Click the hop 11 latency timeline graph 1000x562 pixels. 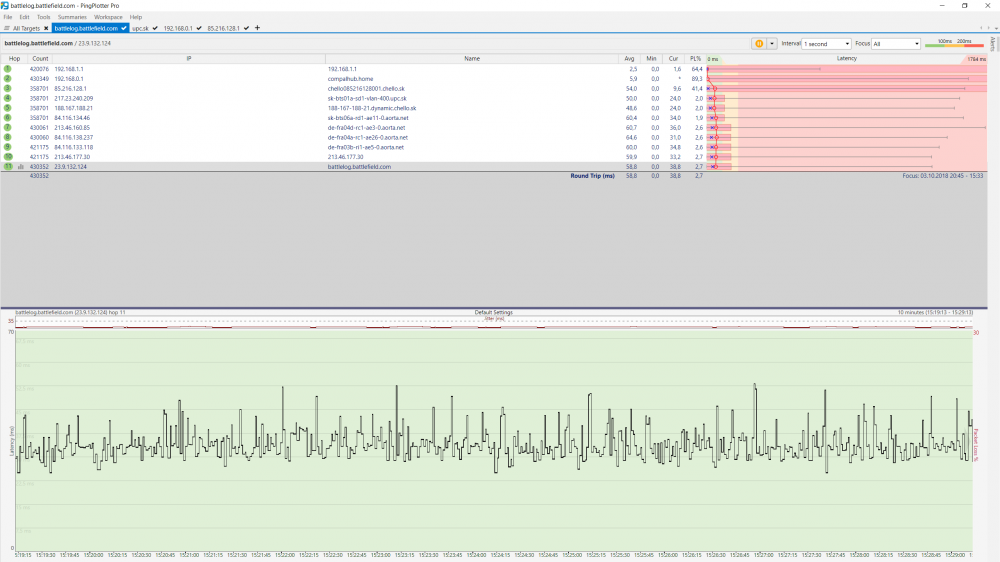coord(494,439)
